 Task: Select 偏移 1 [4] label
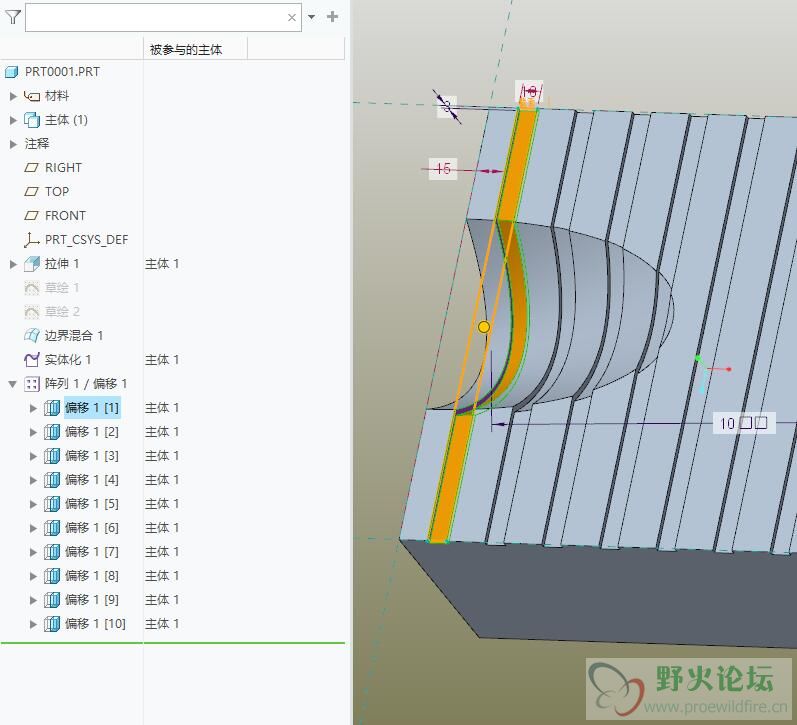[x=92, y=480]
